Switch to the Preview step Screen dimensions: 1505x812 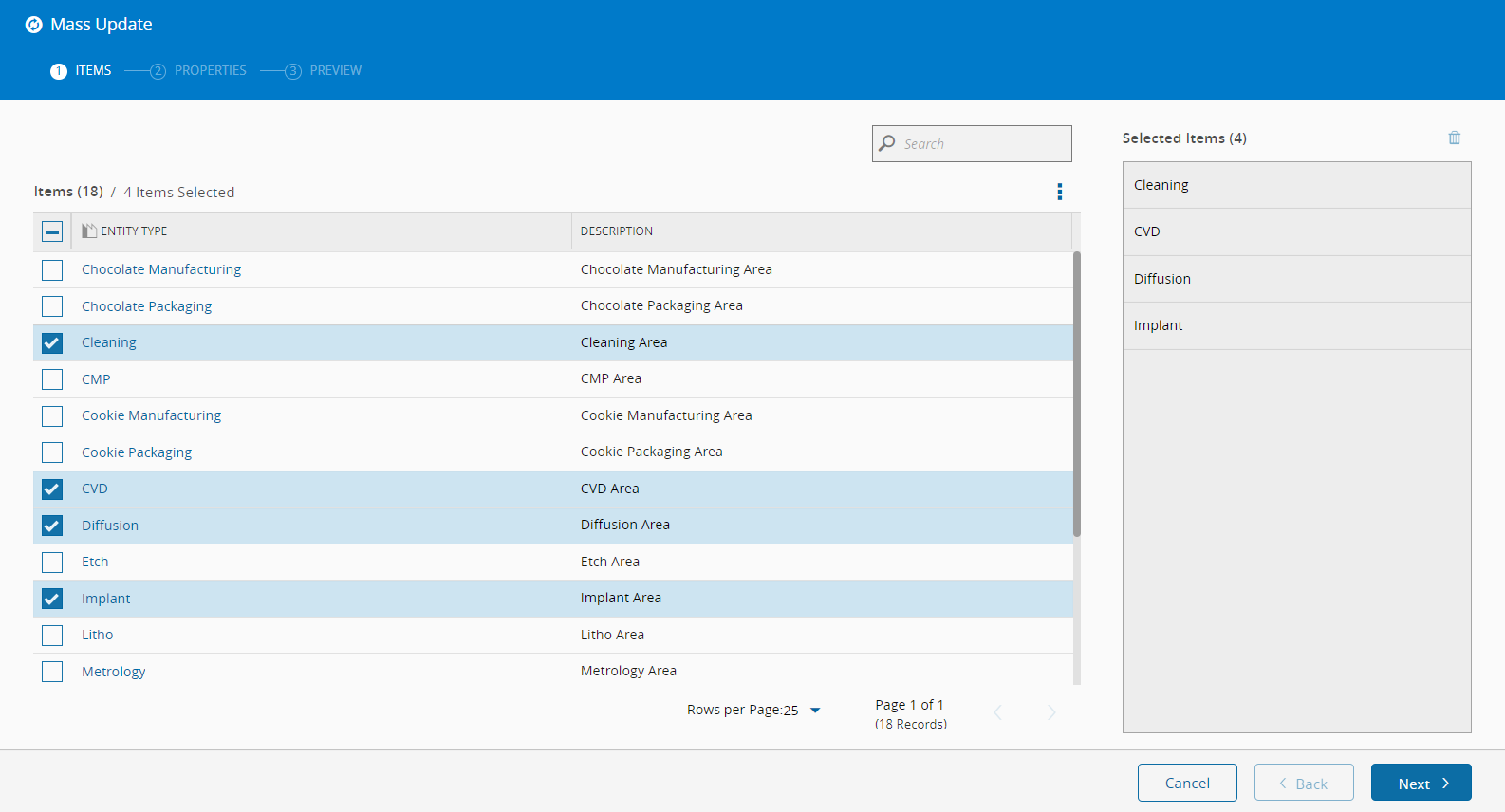335,71
